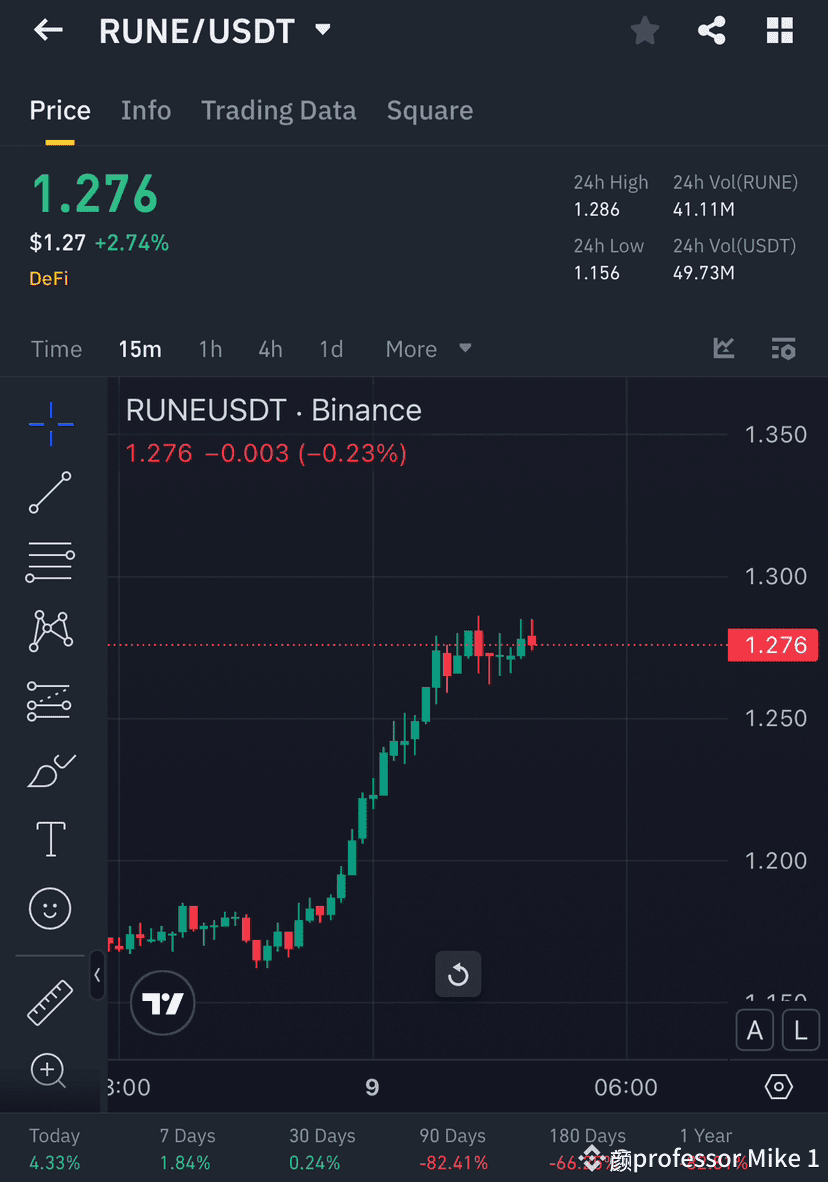Switch to the Trading Data tab
The height and width of the screenshot is (1182, 828).
(x=278, y=110)
